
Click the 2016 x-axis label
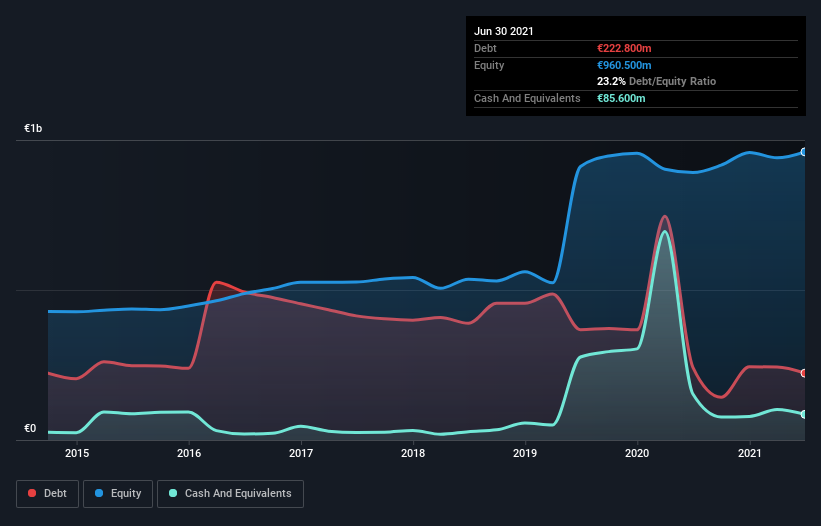point(189,453)
